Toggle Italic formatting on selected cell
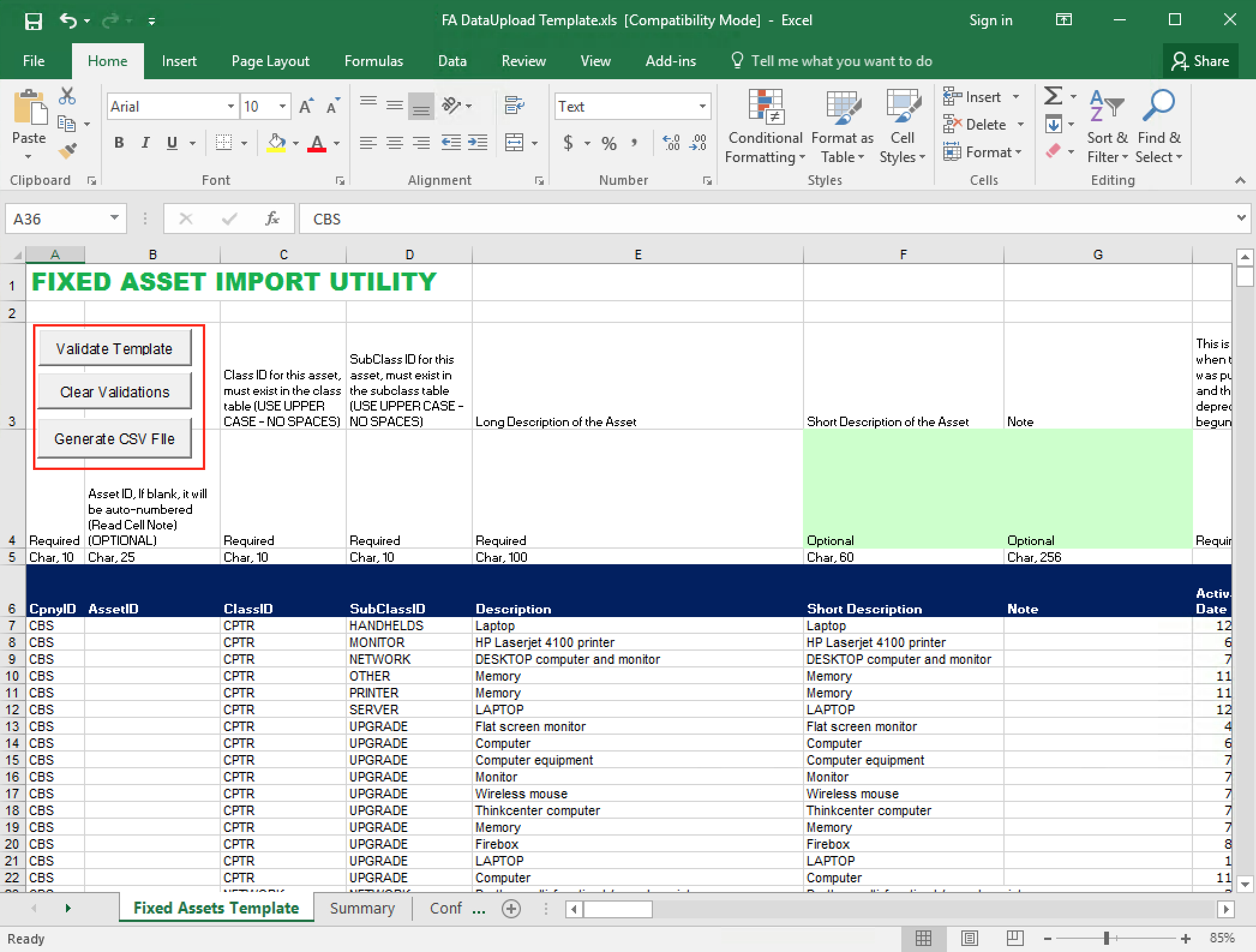 click(145, 143)
